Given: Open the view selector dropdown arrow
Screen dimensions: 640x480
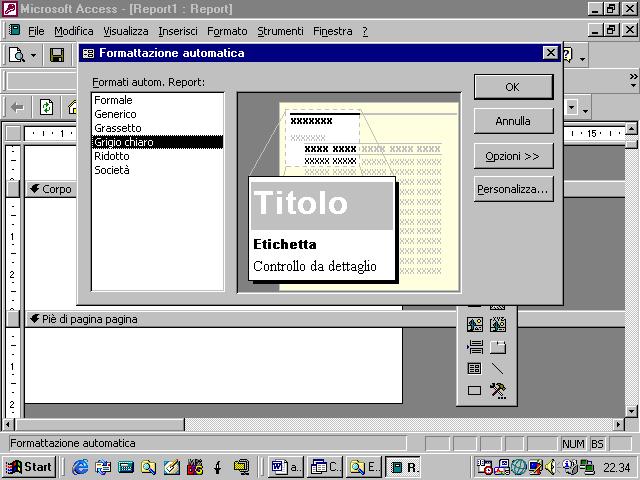Looking at the screenshot, I should (x=33, y=55).
